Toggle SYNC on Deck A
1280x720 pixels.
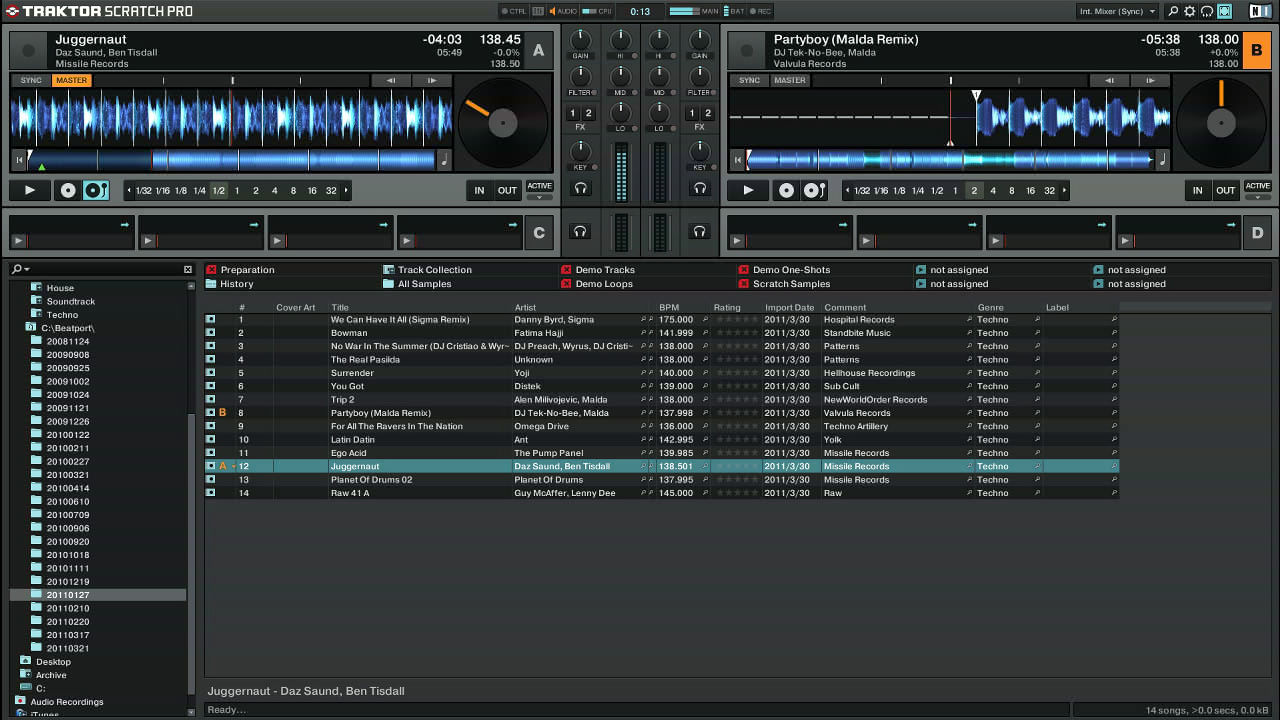(x=31, y=80)
